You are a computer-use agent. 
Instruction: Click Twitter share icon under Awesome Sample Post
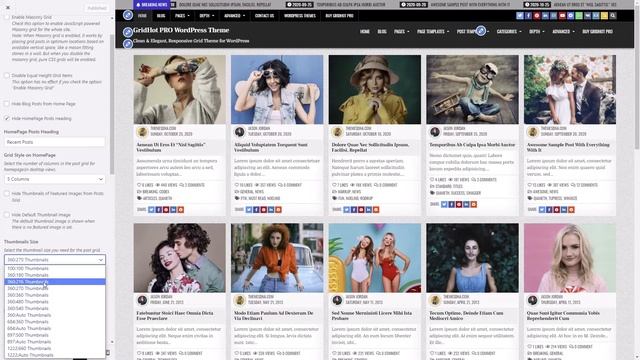tap(542, 209)
